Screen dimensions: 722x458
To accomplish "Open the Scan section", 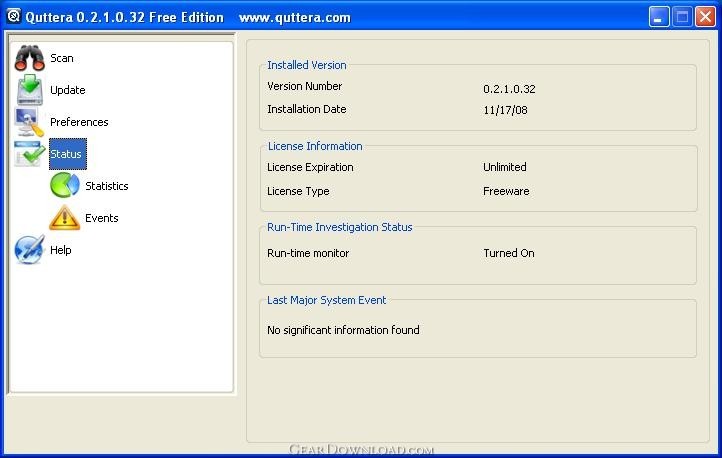I will click(62, 58).
